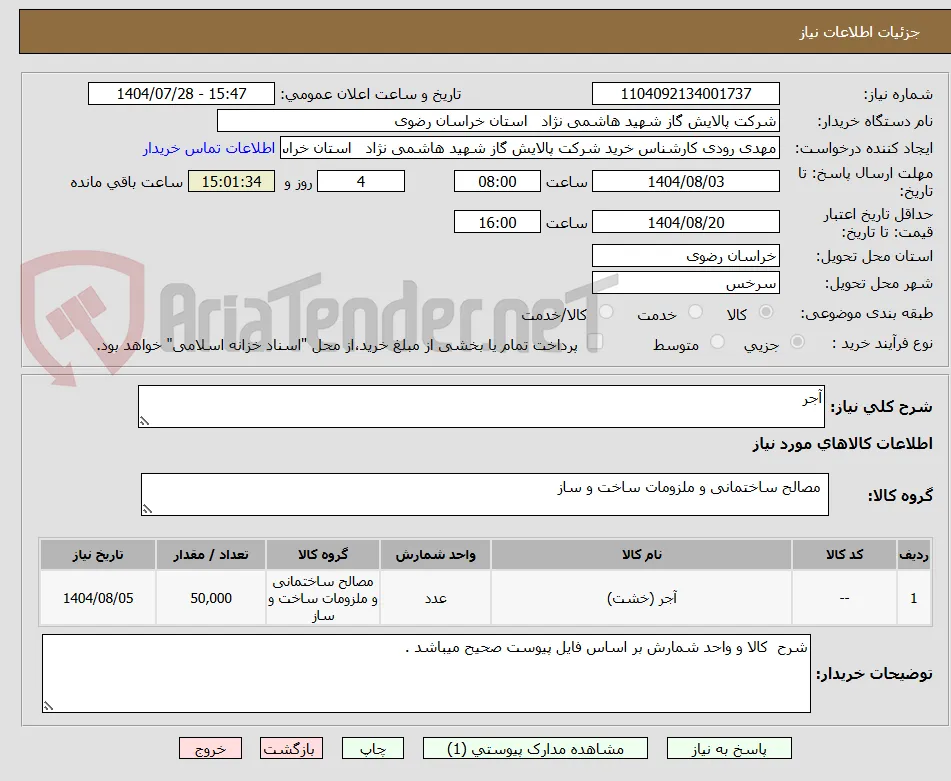Click the اطلاعات کالاهای مورد نیاز heading
Image resolution: width=951 pixels, height=781 pixels.
842,444
